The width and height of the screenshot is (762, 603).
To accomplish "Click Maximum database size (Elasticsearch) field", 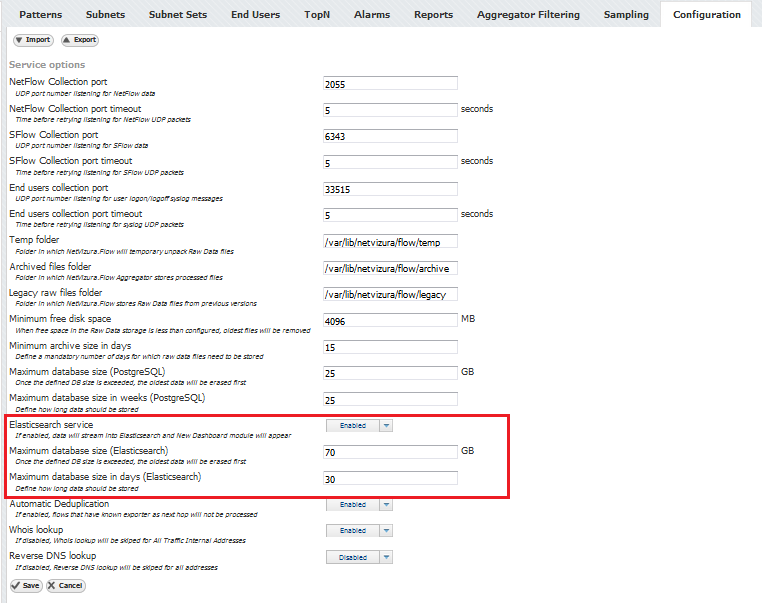I will coord(390,452).
